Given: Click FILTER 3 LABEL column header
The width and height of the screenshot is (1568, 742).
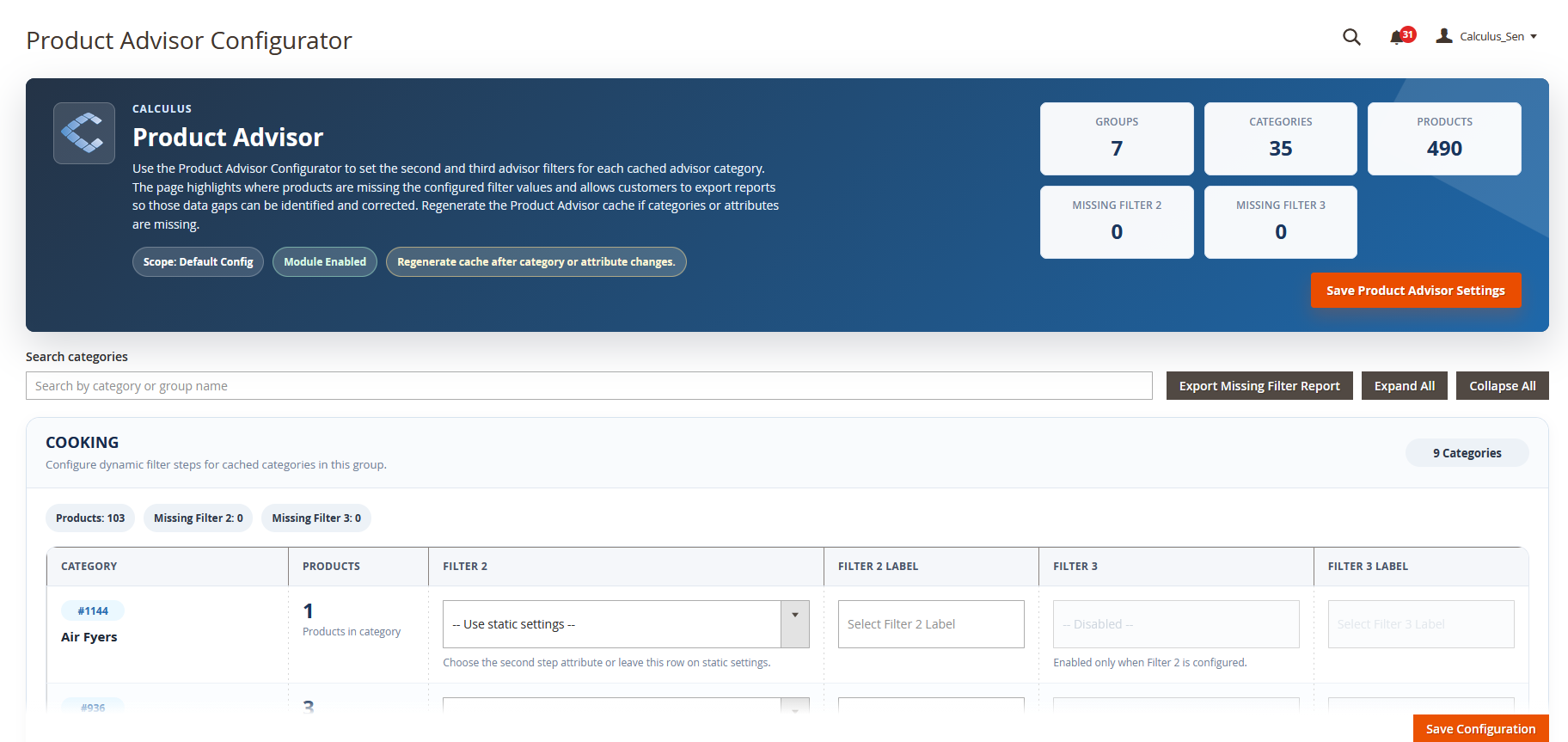Looking at the screenshot, I should [x=1368, y=567].
